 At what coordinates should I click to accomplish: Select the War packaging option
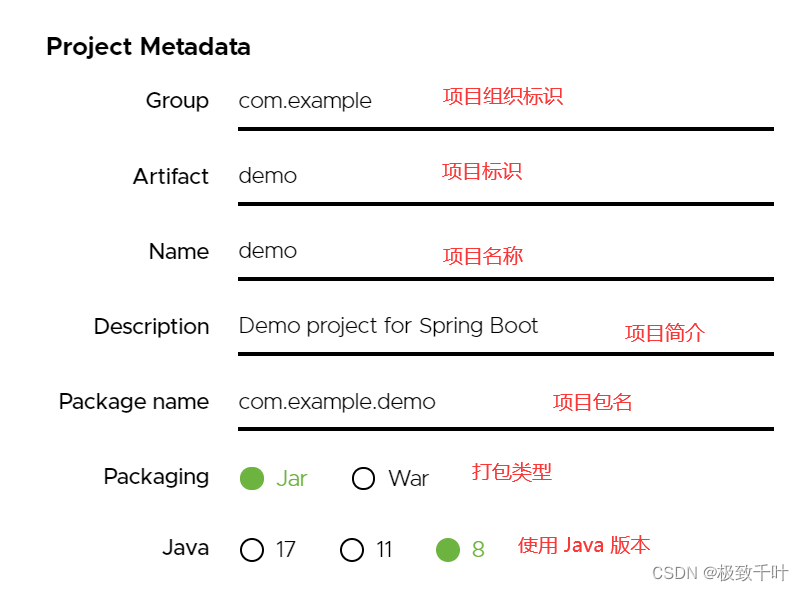[x=364, y=479]
